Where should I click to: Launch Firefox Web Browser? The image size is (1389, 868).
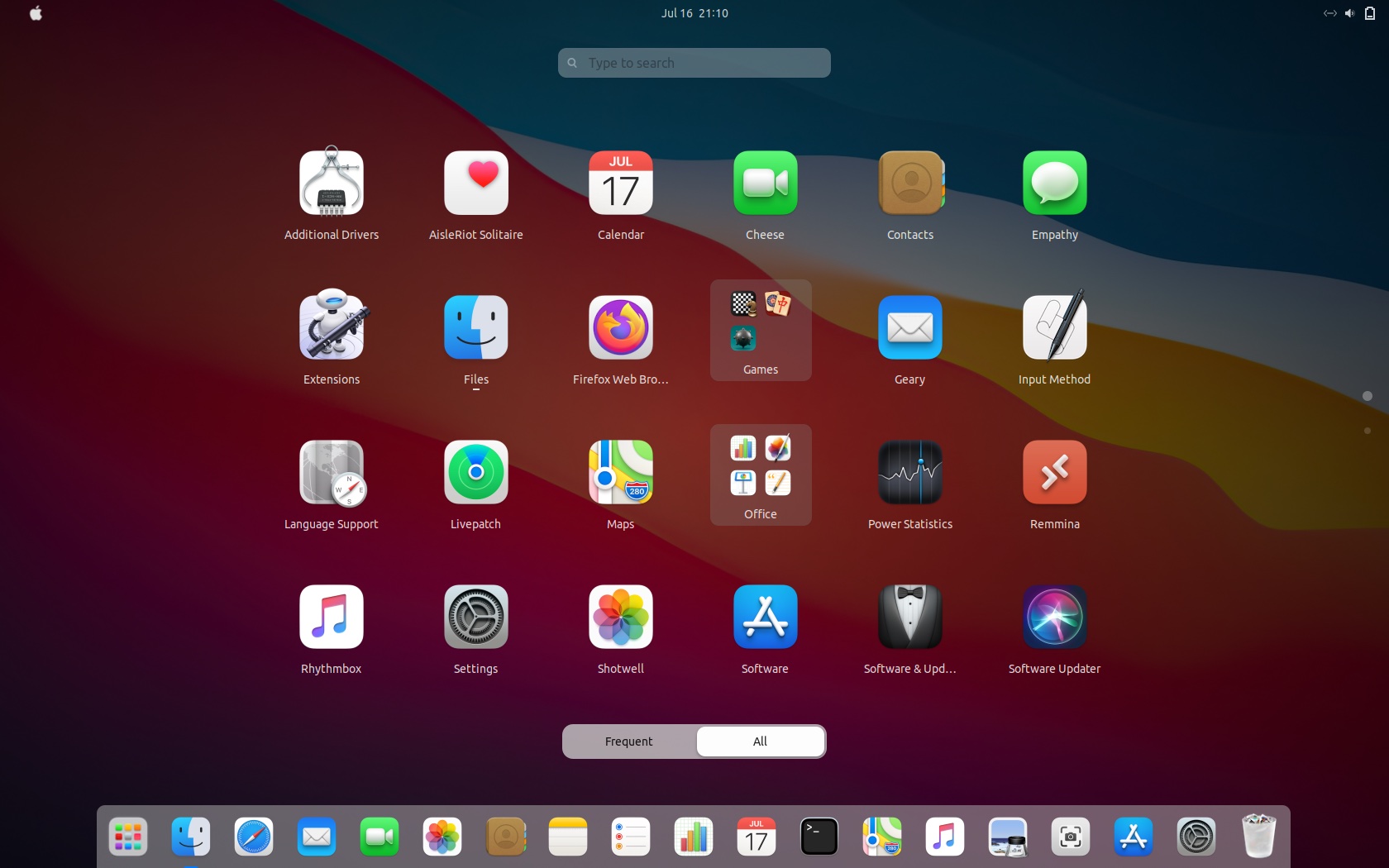(x=621, y=327)
